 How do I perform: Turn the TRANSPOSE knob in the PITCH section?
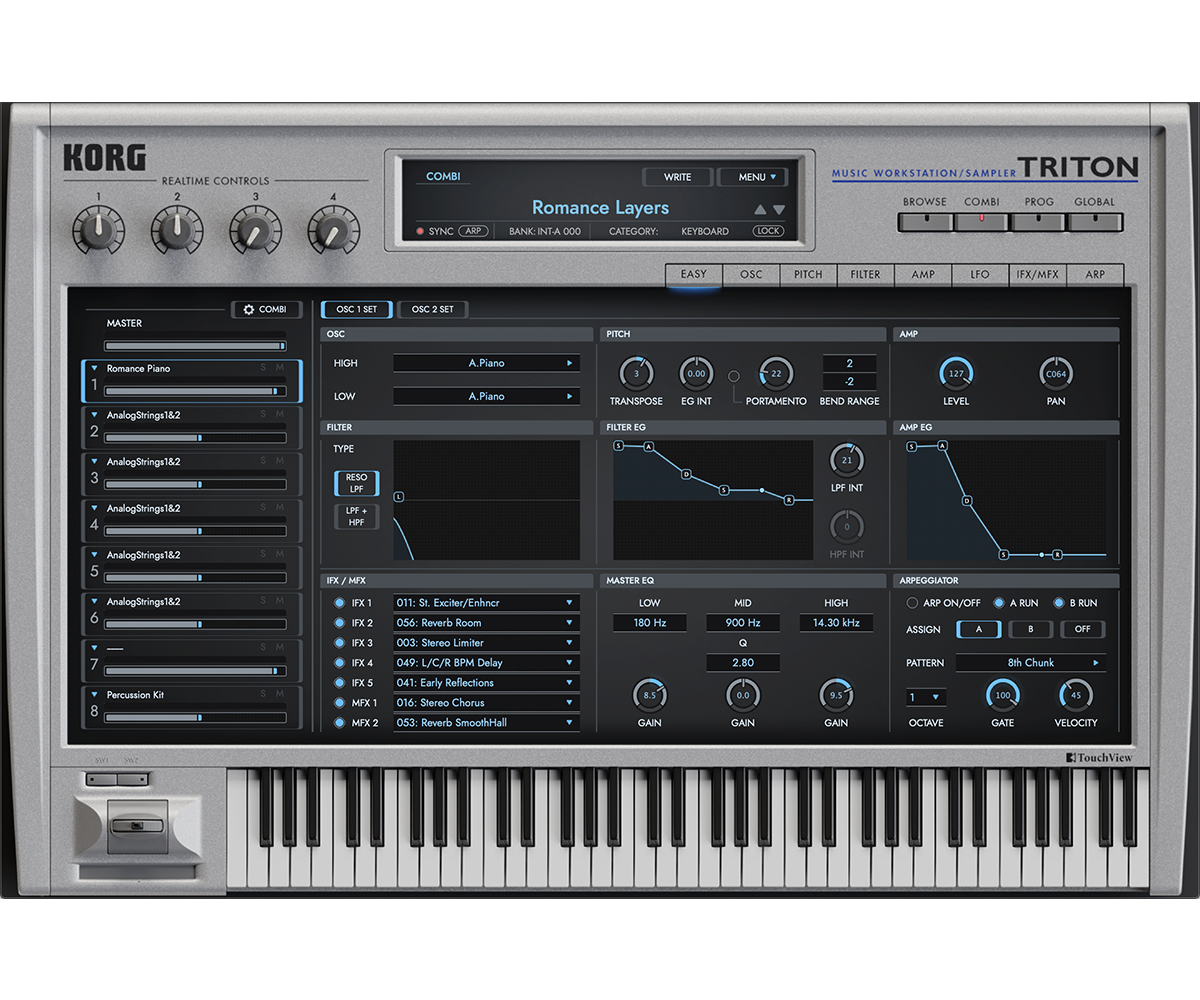coord(636,372)
